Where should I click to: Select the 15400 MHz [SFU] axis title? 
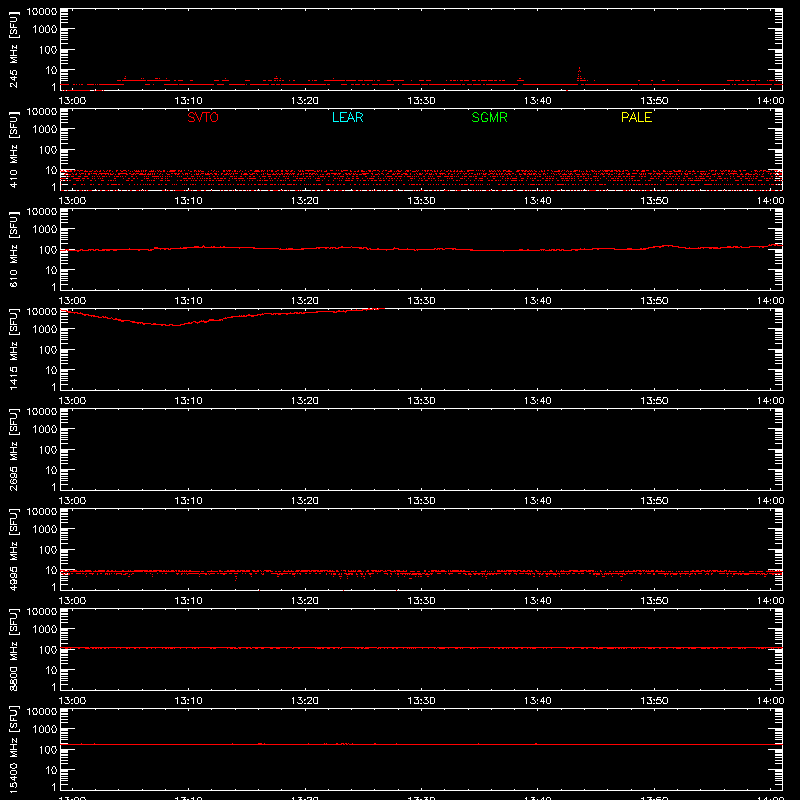coord(13,749)
